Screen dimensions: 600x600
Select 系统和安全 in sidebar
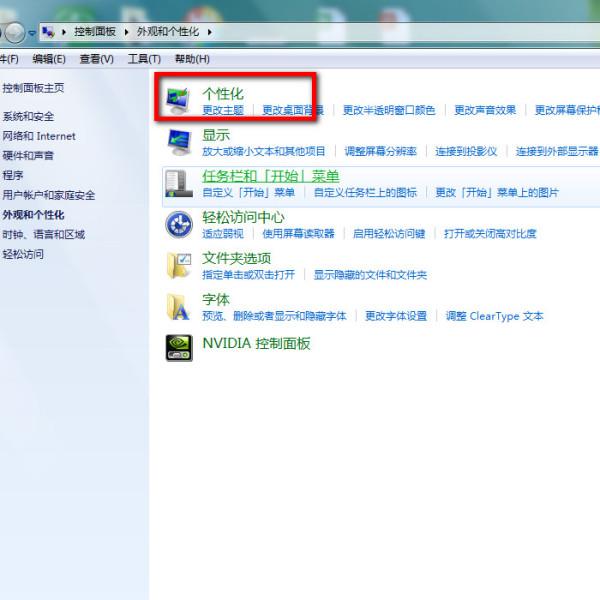(28, 116)
